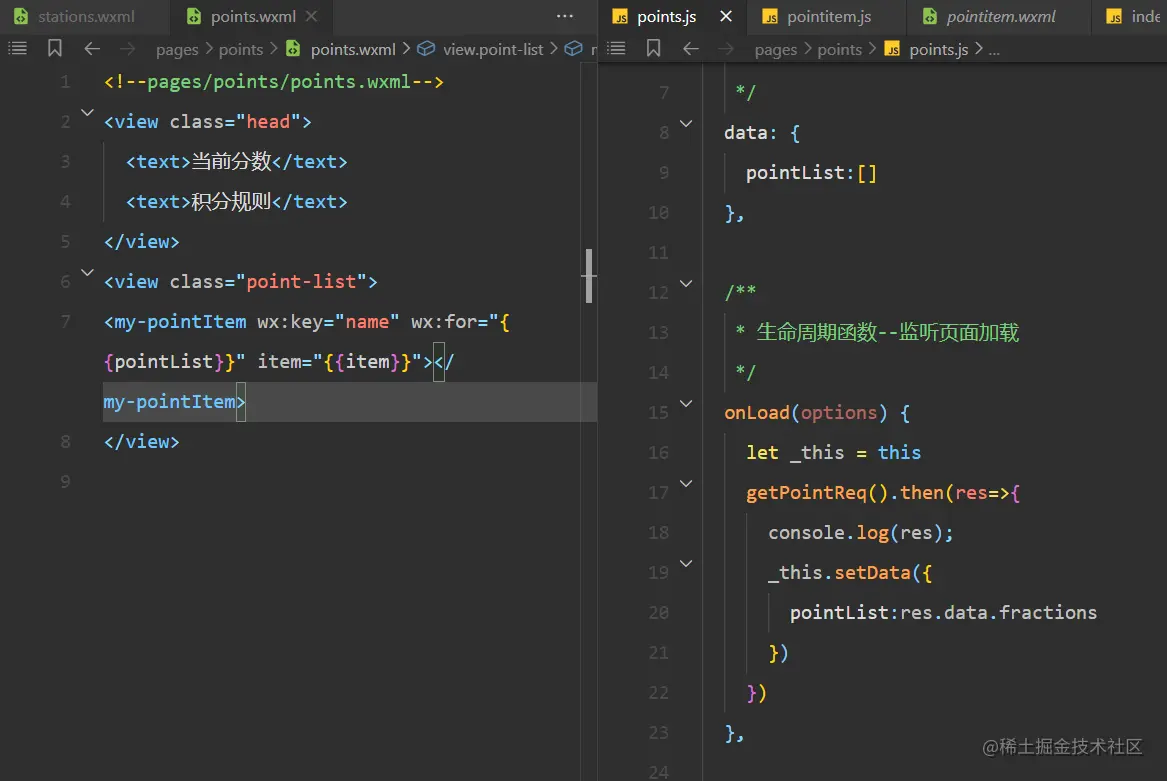Click the points.js tab JS icon

tap(620, 16)
